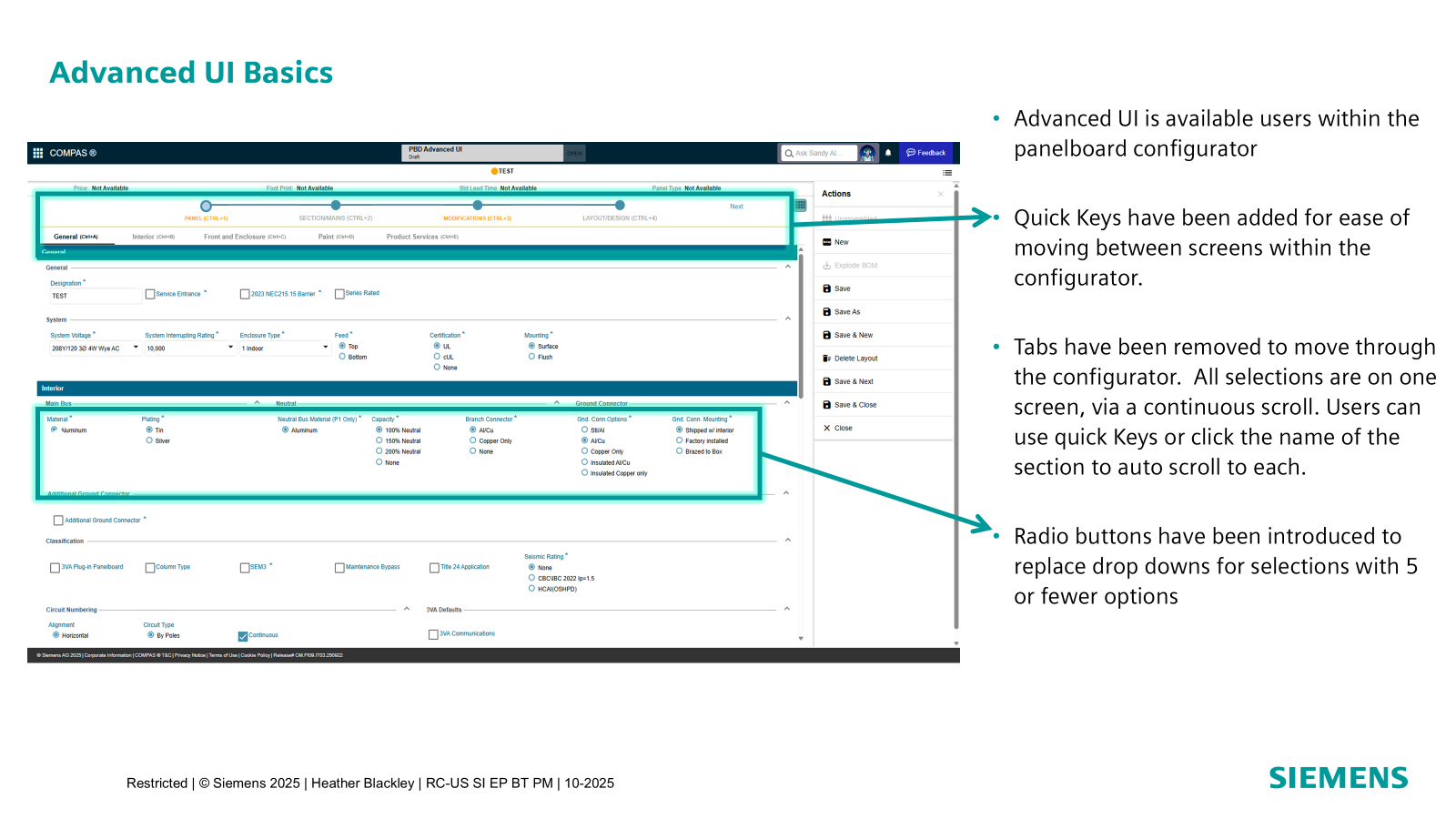Image resolution: width=1456 pixels, height=819 pixels.
Task: Pick Silver plating
Action: 149,440
